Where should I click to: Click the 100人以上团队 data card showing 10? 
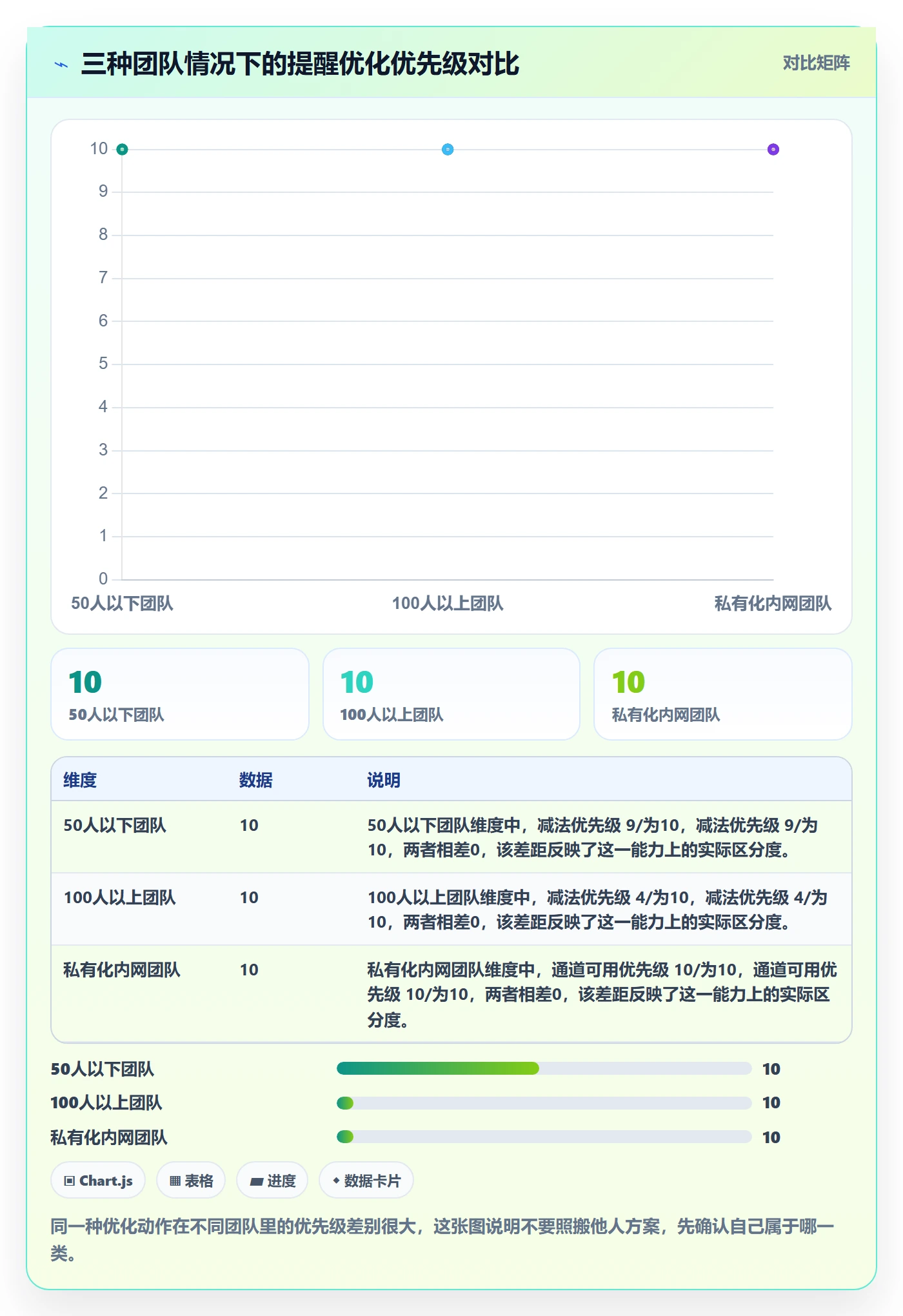click(451, 694)
